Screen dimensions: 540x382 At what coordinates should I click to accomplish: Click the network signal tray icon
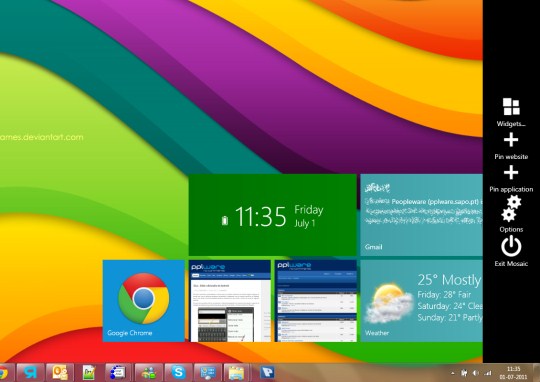(x=488, y=373)
